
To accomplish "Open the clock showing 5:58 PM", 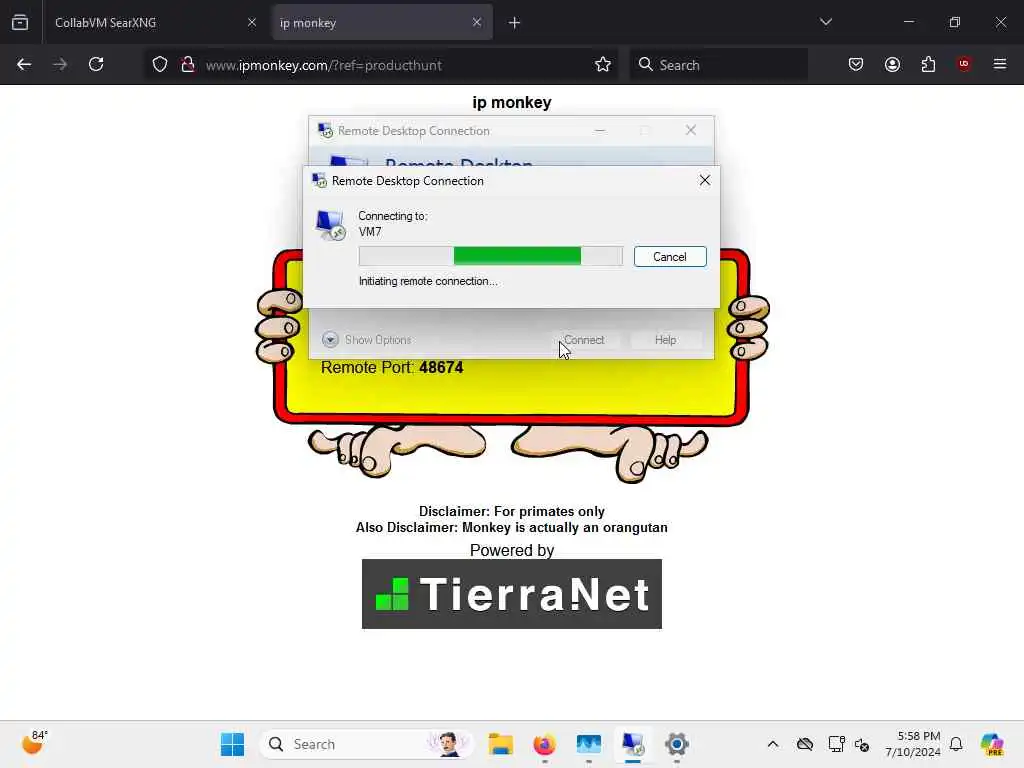I will pos(912,744).
